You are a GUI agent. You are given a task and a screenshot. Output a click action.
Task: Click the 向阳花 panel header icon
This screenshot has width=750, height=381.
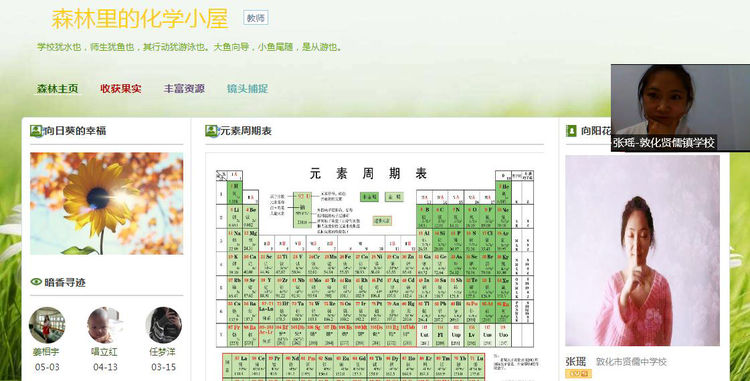[571, 131]
